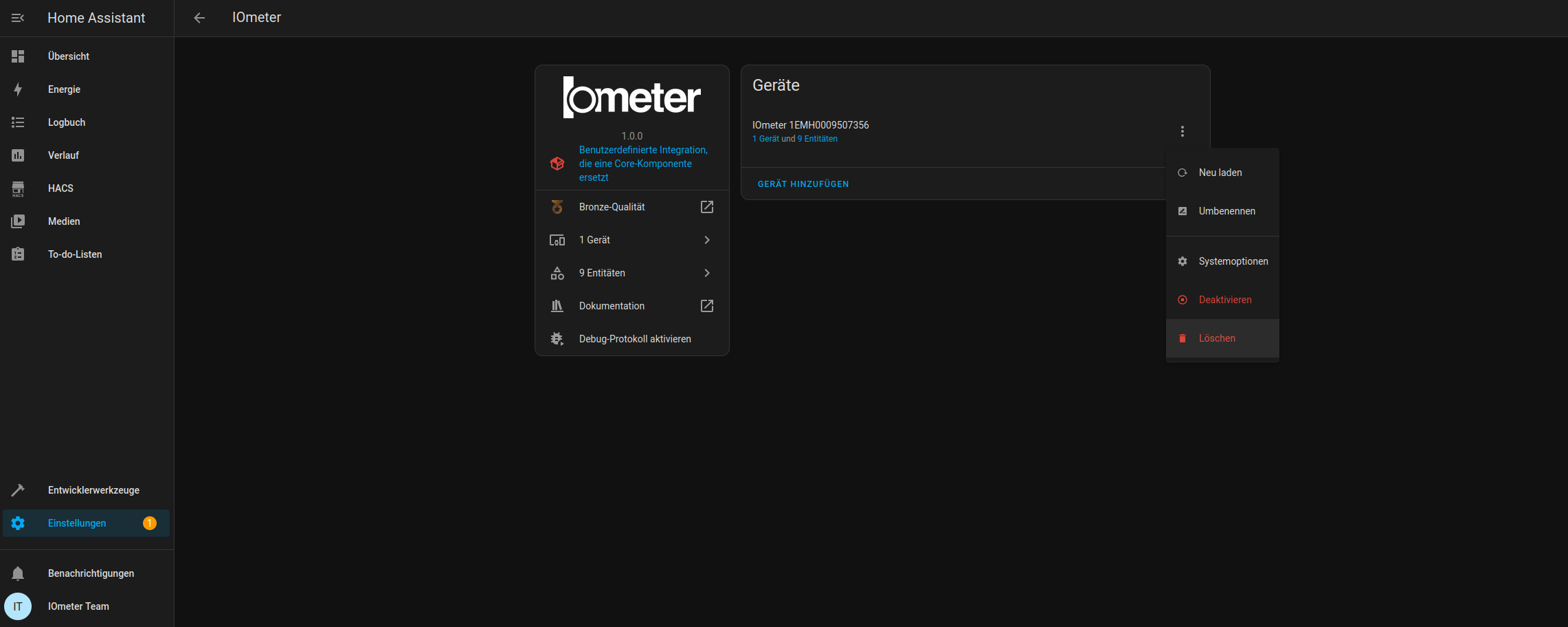This screenshot has width=1568, height=627.
Task: Open the Verlauf chart icon
Action: point(18,155)
